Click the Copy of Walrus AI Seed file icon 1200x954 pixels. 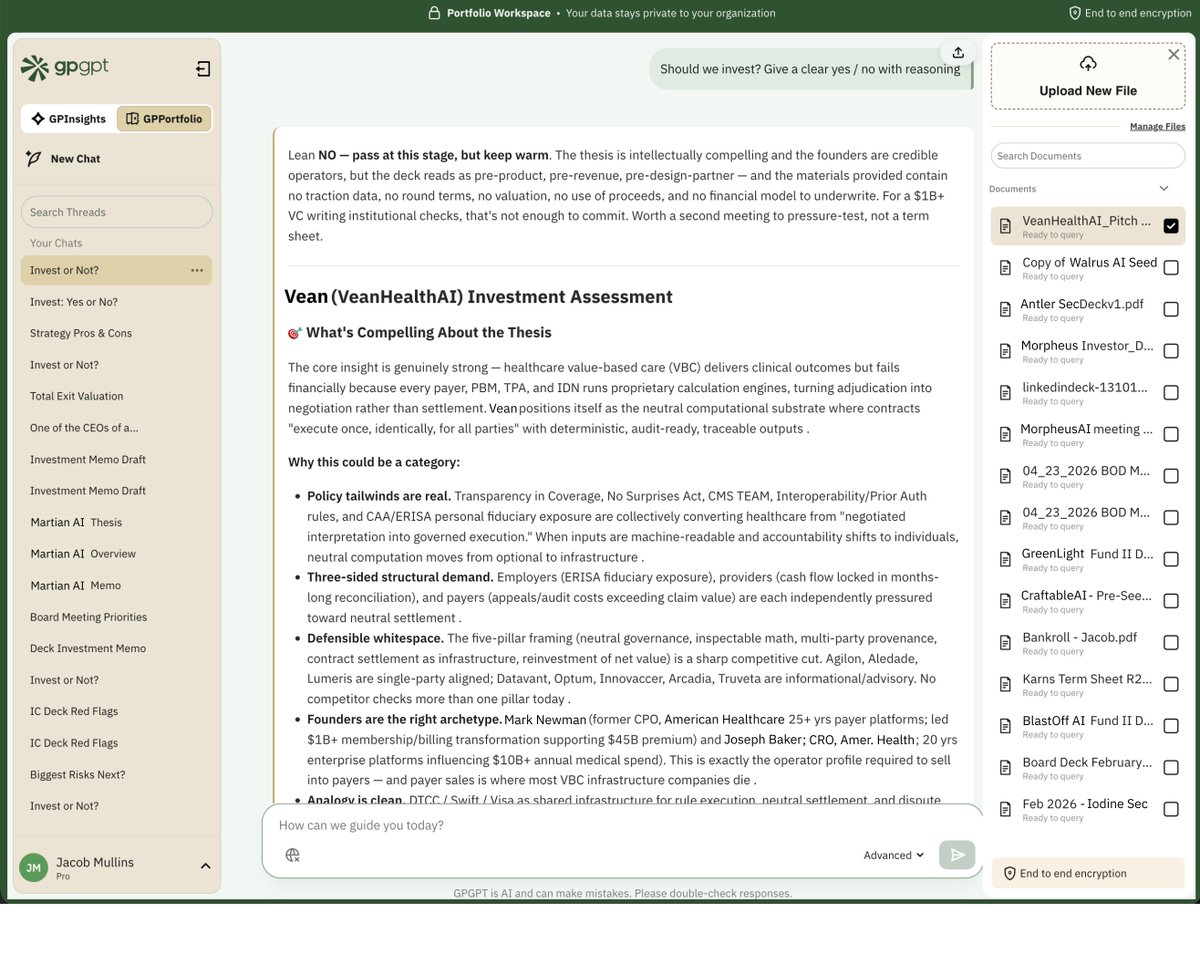[1006, 268]
